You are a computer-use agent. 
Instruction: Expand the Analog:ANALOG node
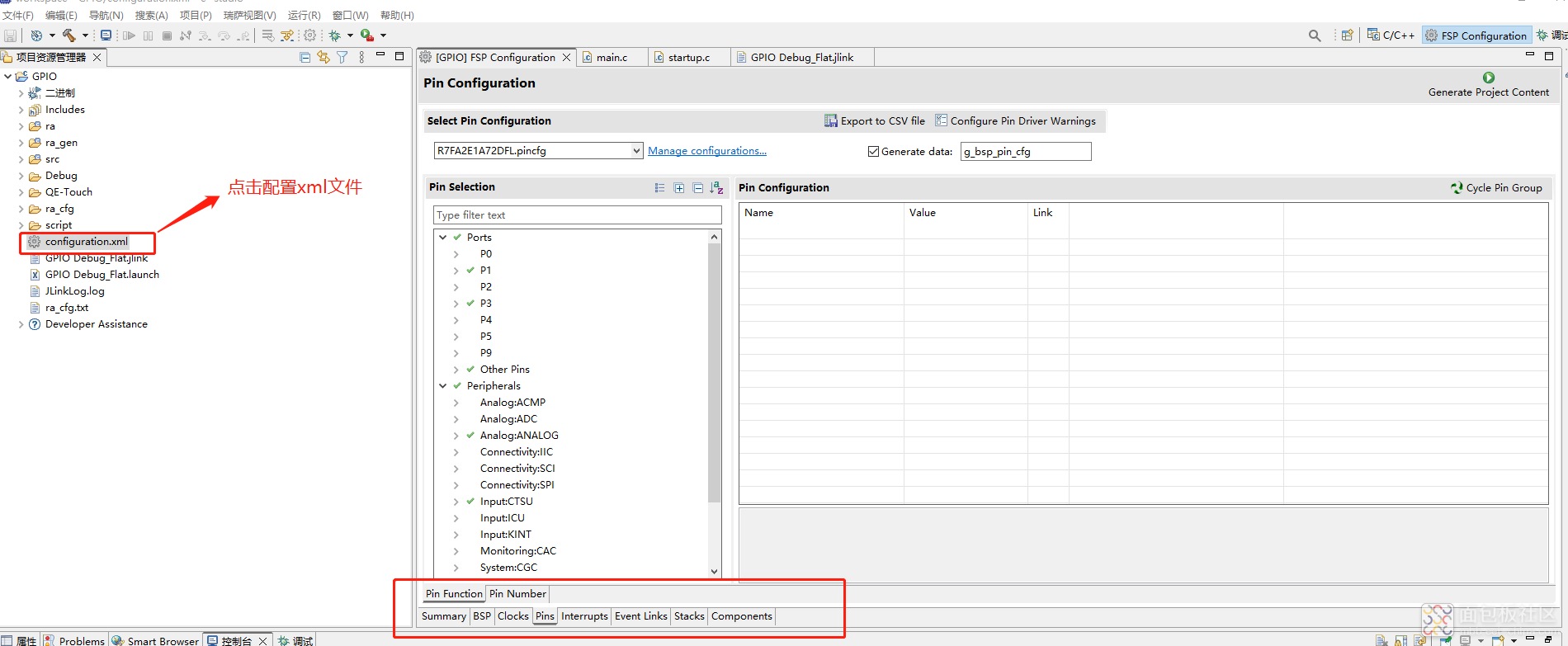[456, 436]
